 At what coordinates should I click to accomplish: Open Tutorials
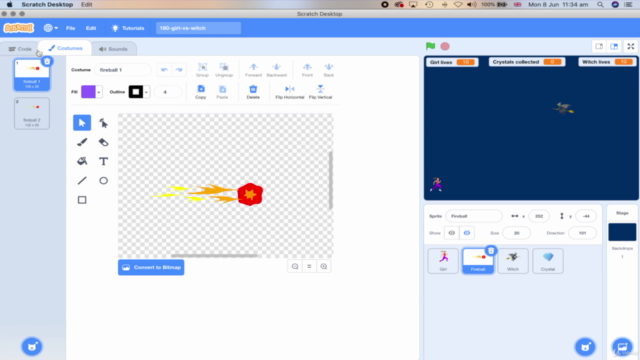(128, 28)
